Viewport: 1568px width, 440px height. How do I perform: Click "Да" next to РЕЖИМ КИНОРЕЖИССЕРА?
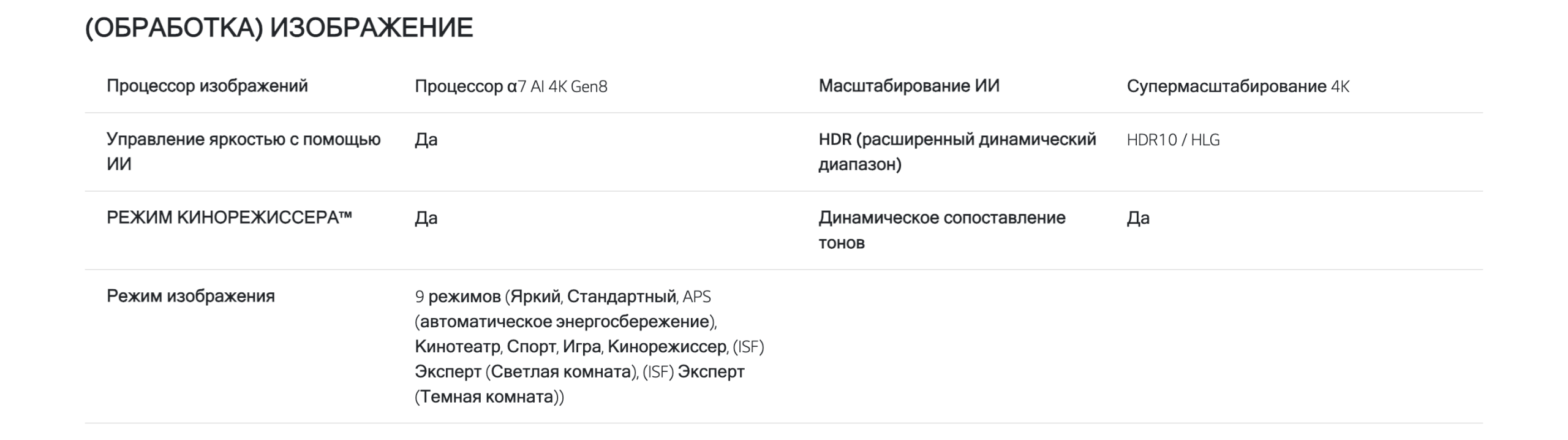point(426,218)
